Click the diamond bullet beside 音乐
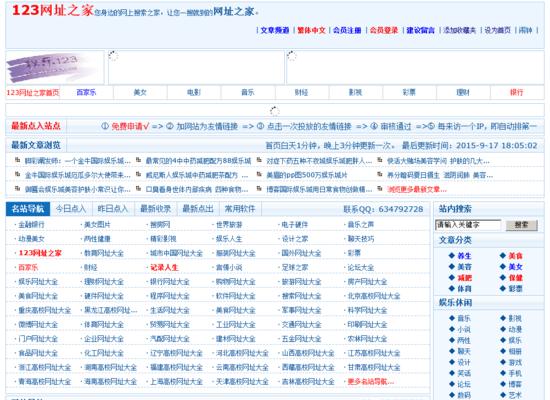 (452, 318)
